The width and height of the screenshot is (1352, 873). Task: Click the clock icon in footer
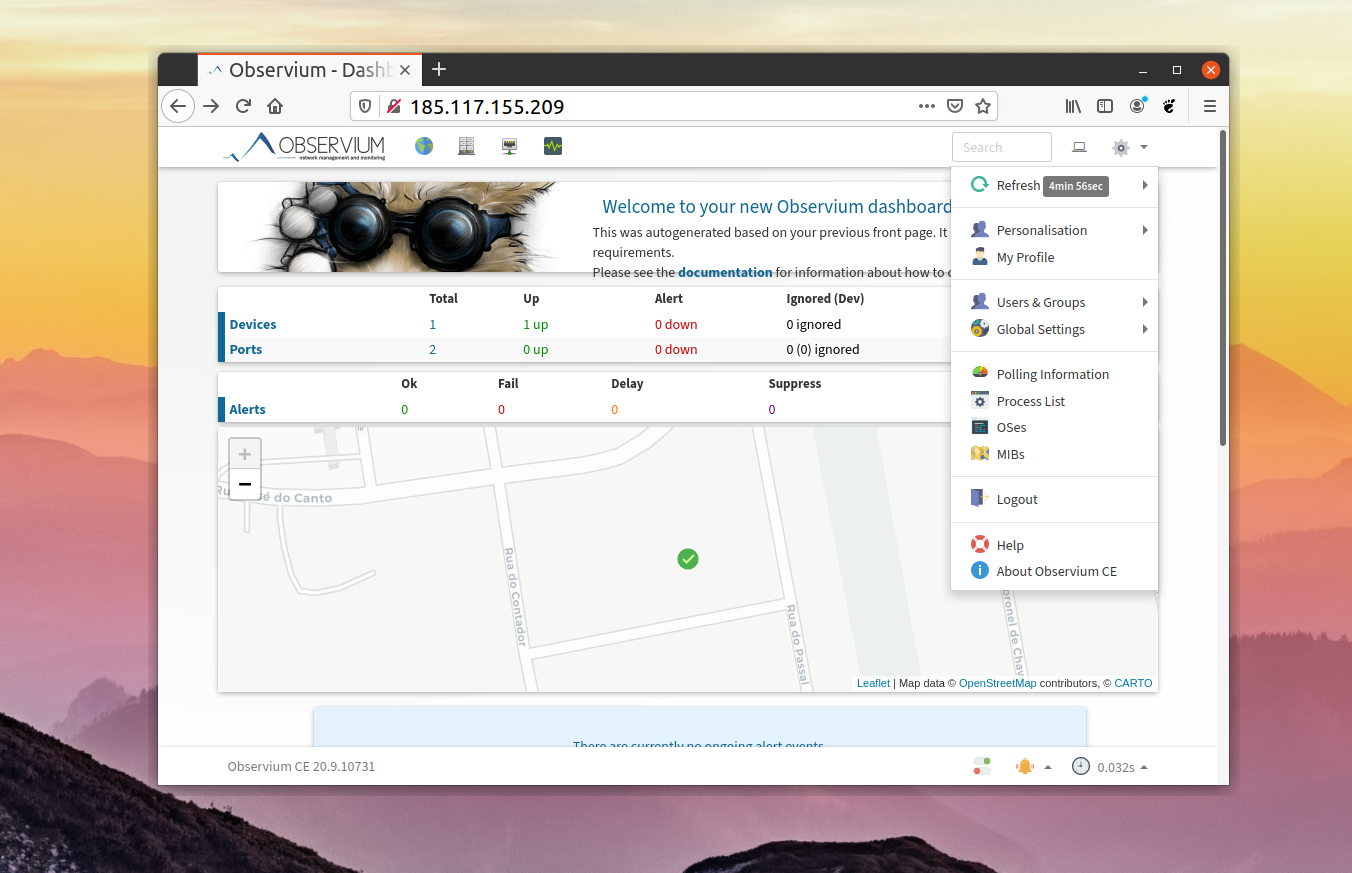pos(1081,766)
